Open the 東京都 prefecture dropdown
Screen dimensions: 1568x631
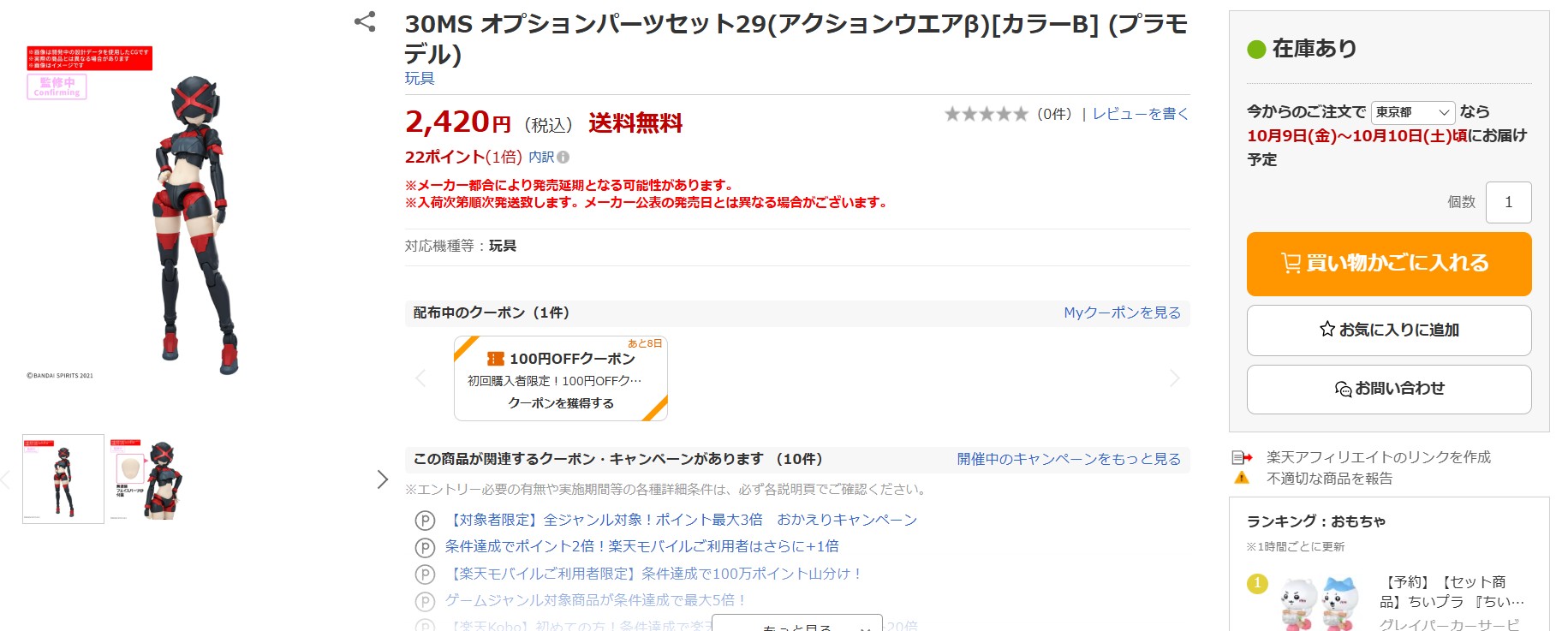pos(1413,112)
